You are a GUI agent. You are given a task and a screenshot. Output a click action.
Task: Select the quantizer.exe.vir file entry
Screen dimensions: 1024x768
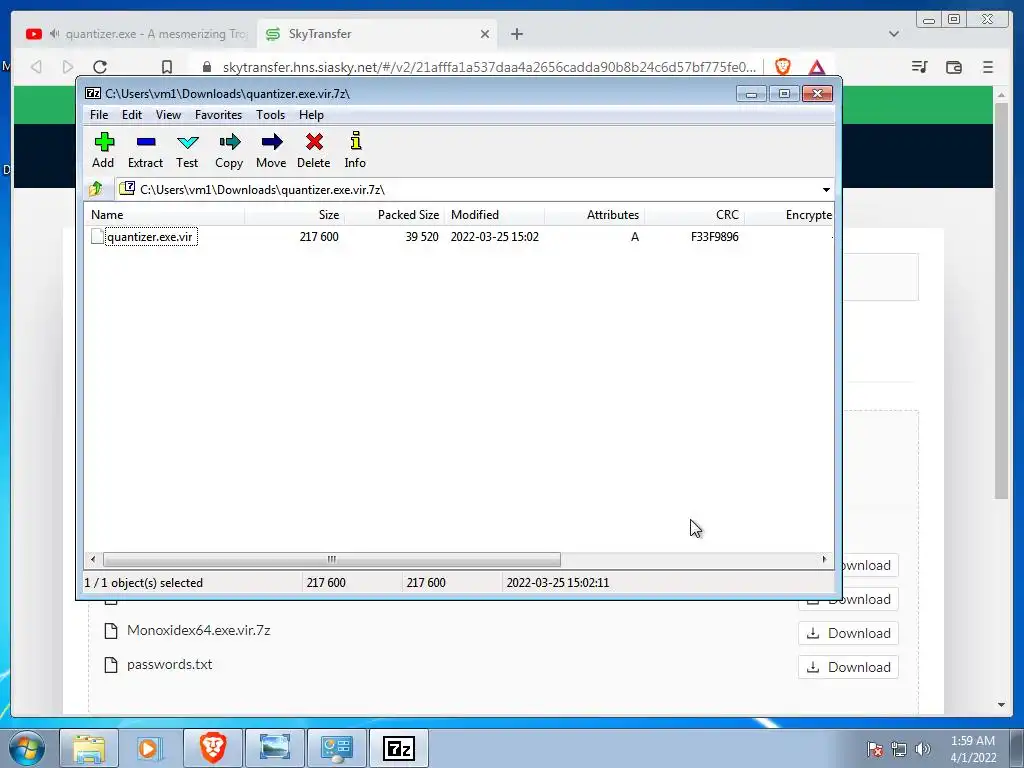click(x=151, y=236)
